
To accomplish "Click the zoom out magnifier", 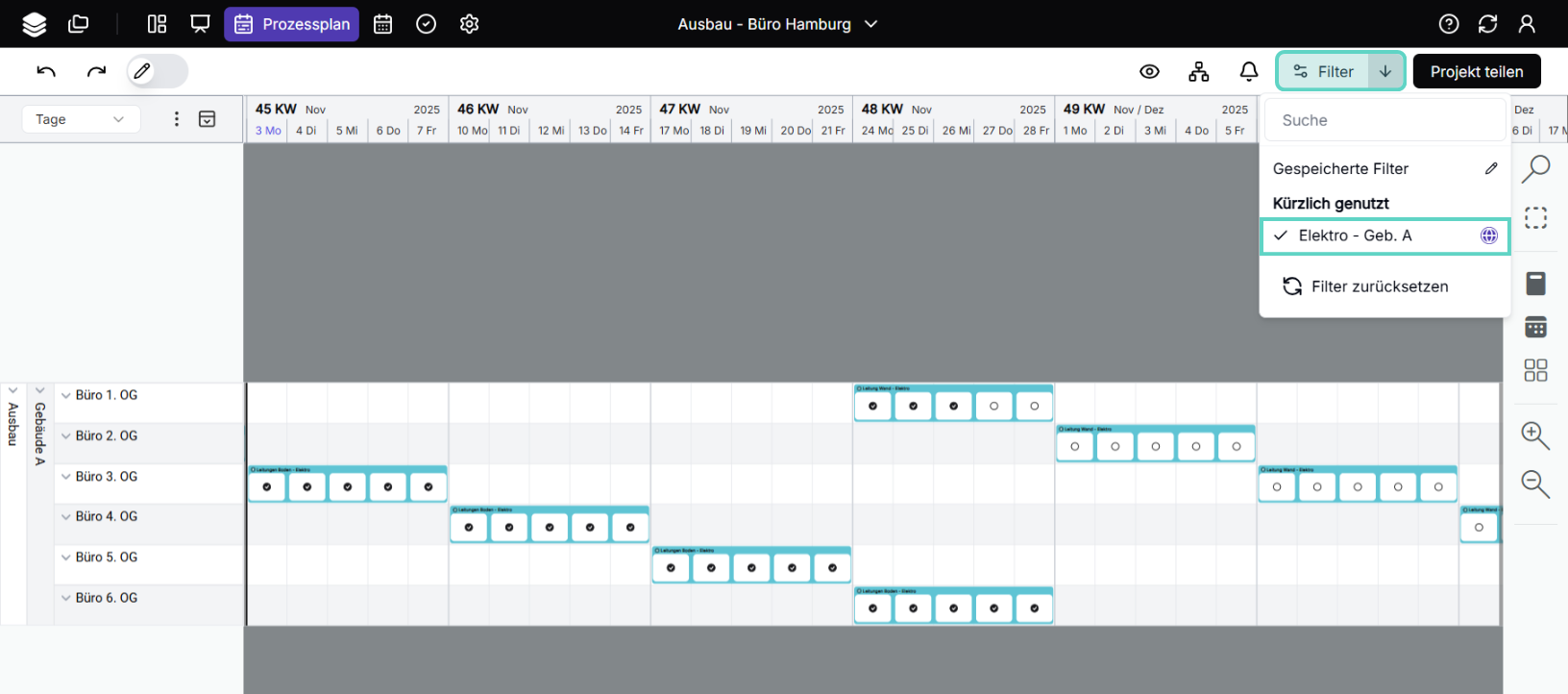I will click(x=1534, y=483).
